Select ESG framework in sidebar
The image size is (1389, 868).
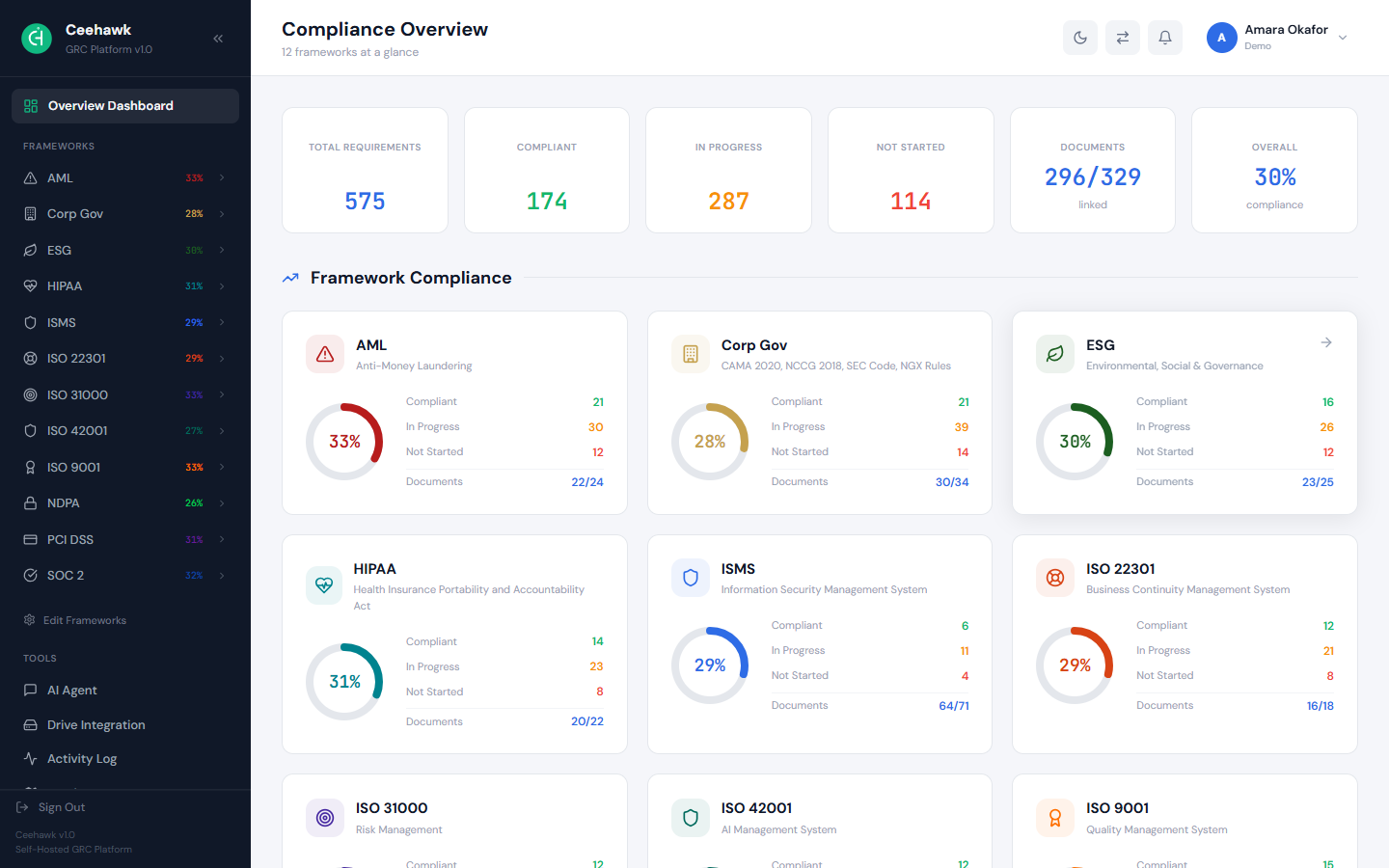pyautogui.click(x=125, y=251)
